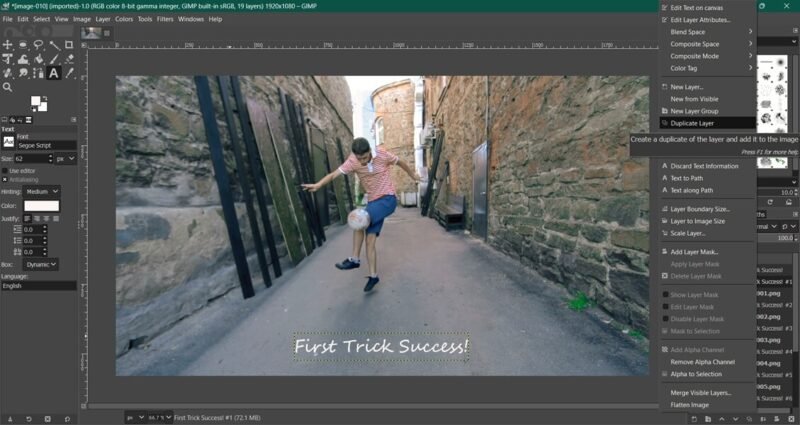This screenshot has height=425, width=800.
Task: Increase the text size stepper up arrow
Action: point(50,156)
